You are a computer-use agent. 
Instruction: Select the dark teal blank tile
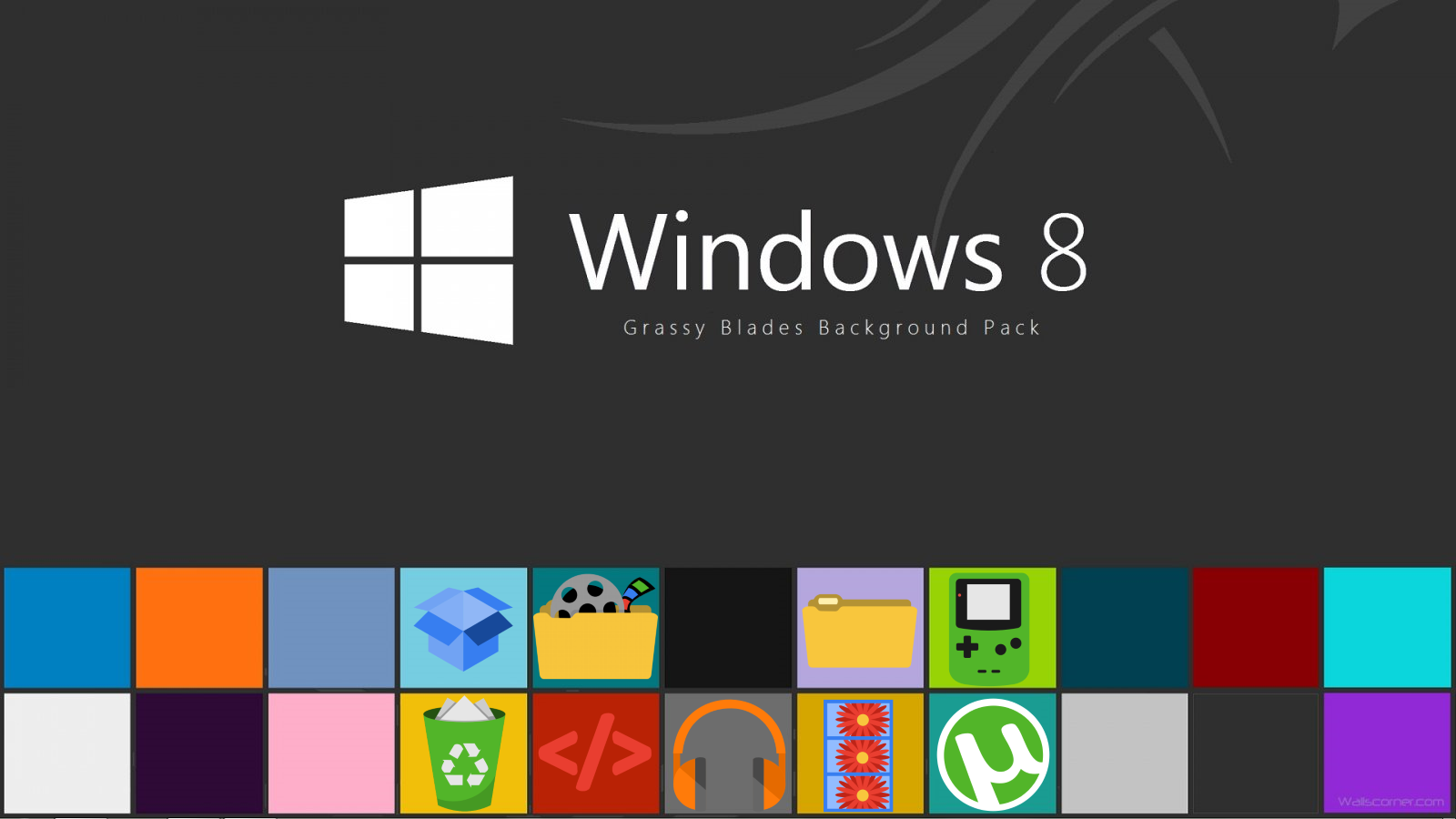pos(1125,628)
